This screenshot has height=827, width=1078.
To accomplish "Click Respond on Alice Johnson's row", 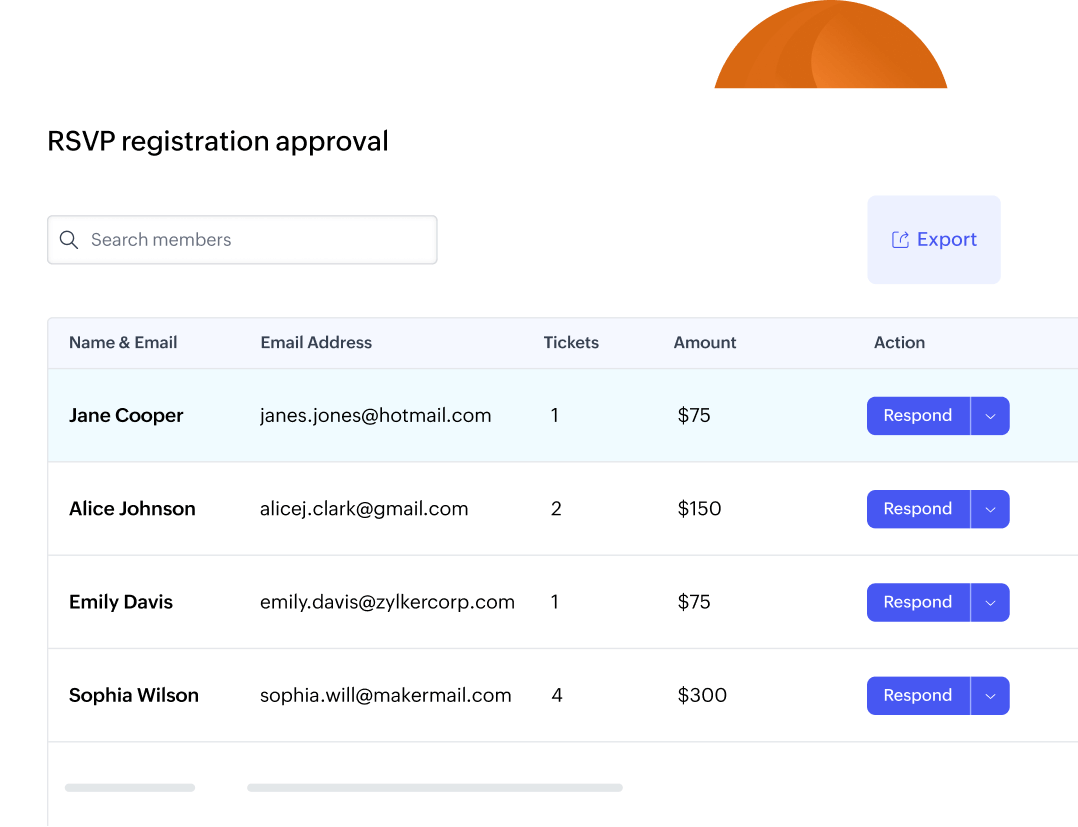I will coord(918,509).
